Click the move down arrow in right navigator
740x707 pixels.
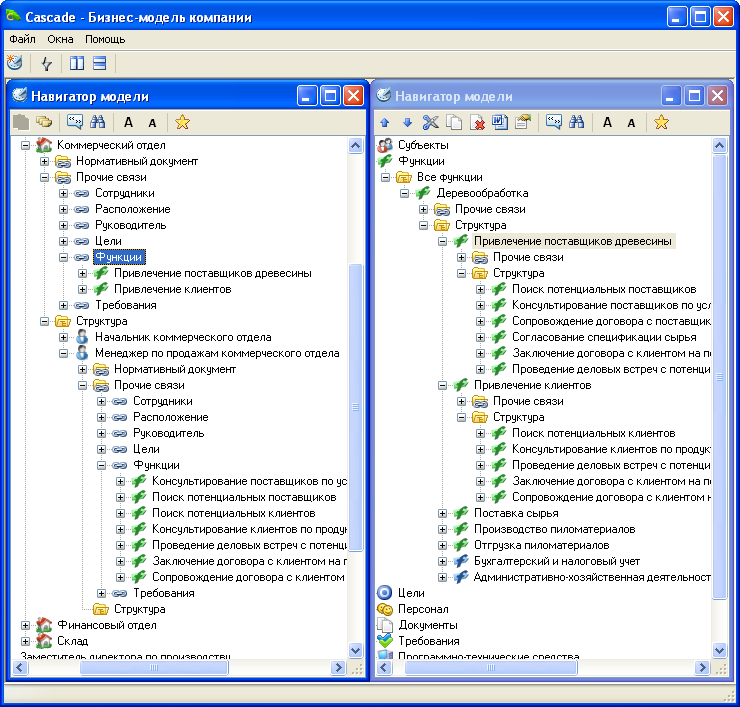pos(408,123)
